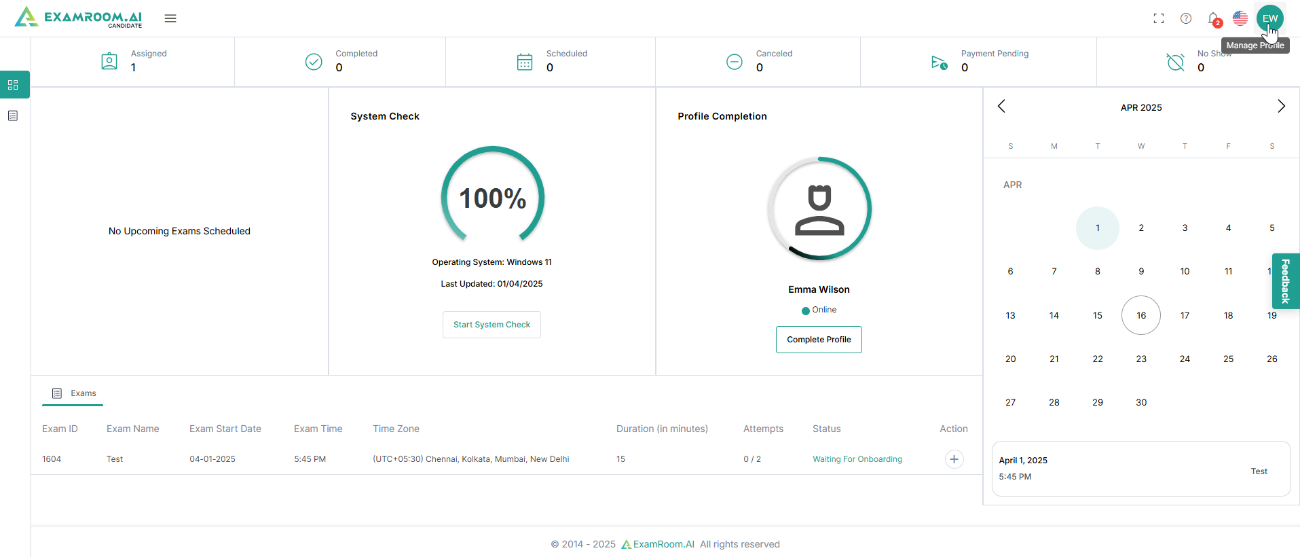This screenshot has width=1300, height=557.
Task: Toggle fullscreen mode icon
Action: (1159, 18)
